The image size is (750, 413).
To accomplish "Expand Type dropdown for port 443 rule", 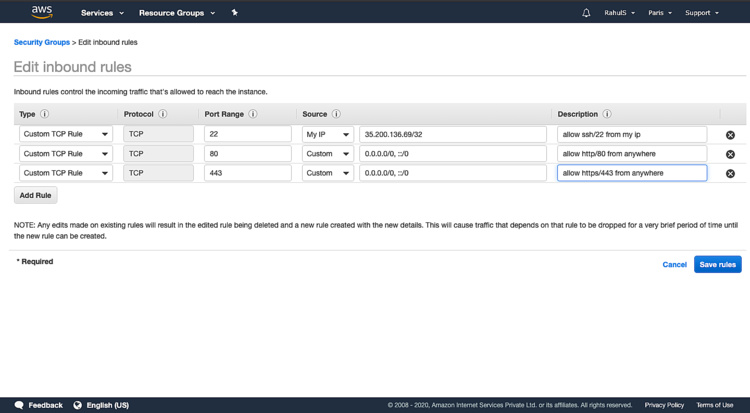I will pyautogui.click(x=66, y=173).
